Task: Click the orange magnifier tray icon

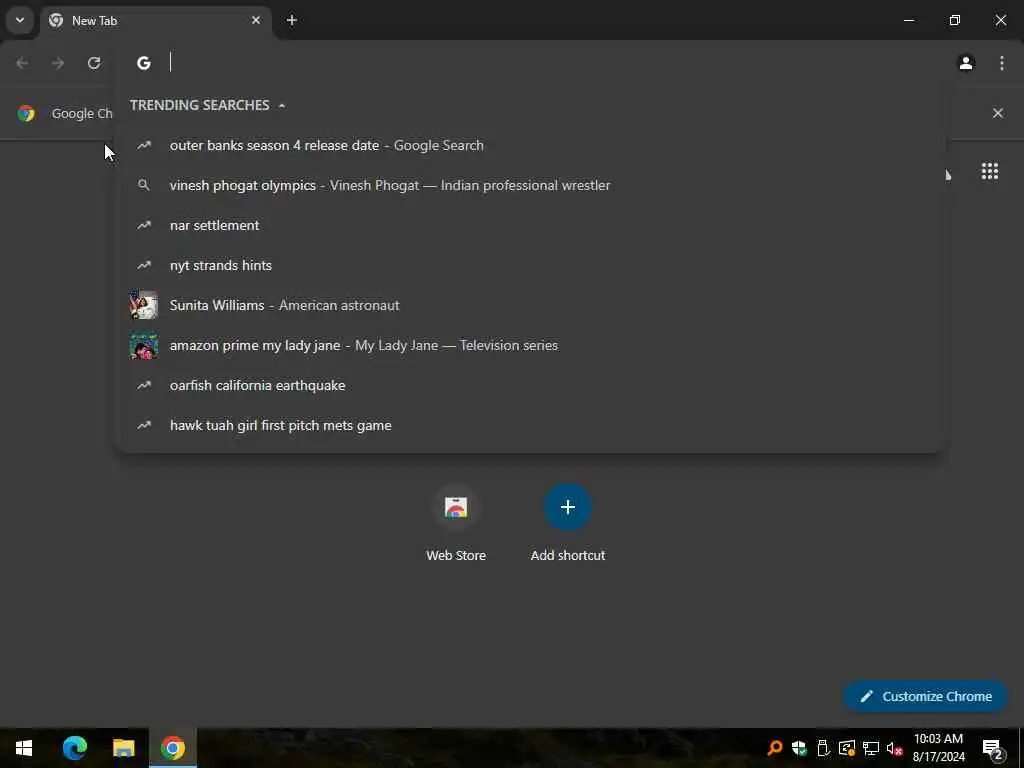Action: pos(775,748)
